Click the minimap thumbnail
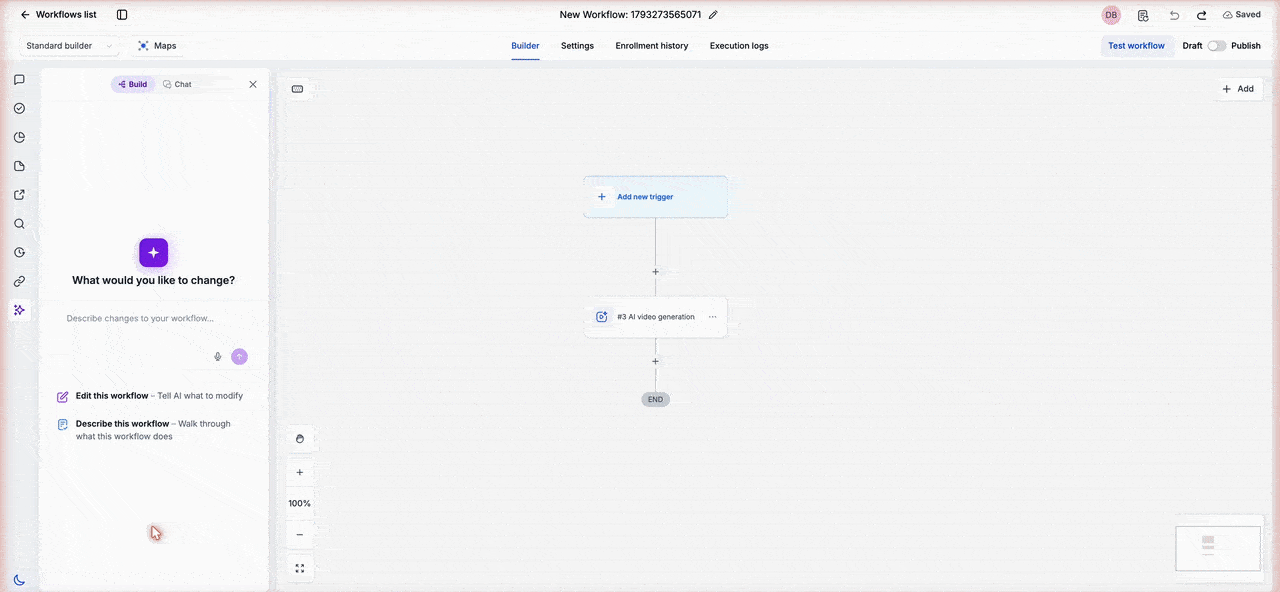This screenshot has width=1280, height=592. pos(1218,548)
